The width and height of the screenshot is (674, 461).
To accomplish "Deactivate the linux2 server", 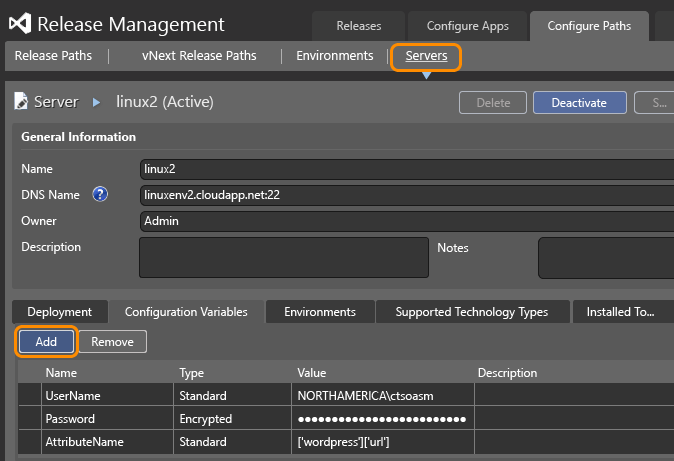I will (579, 103).
